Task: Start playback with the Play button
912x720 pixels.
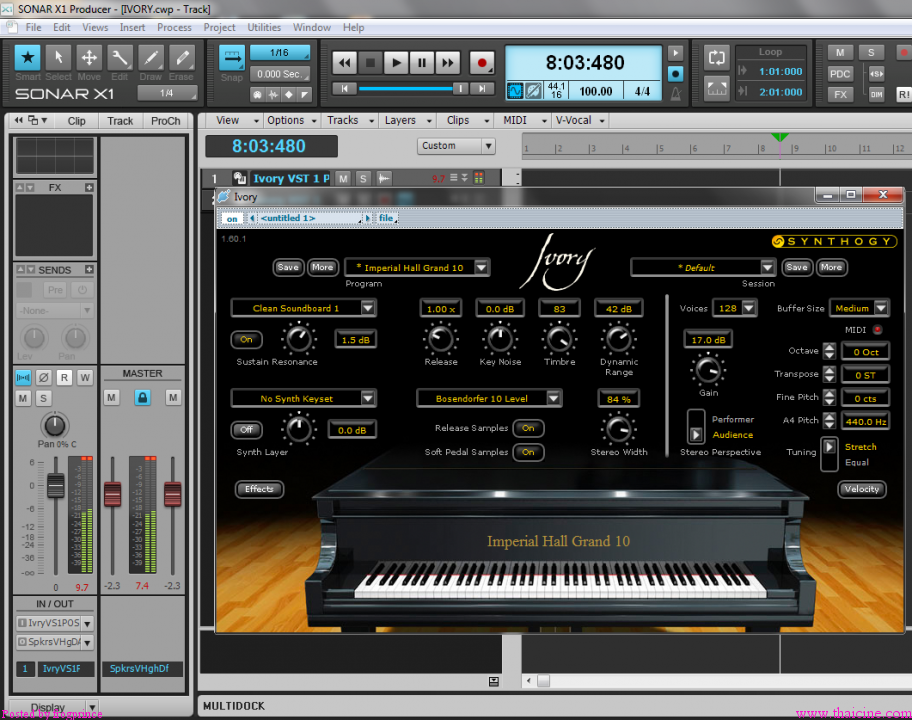Action: point(396,62)
